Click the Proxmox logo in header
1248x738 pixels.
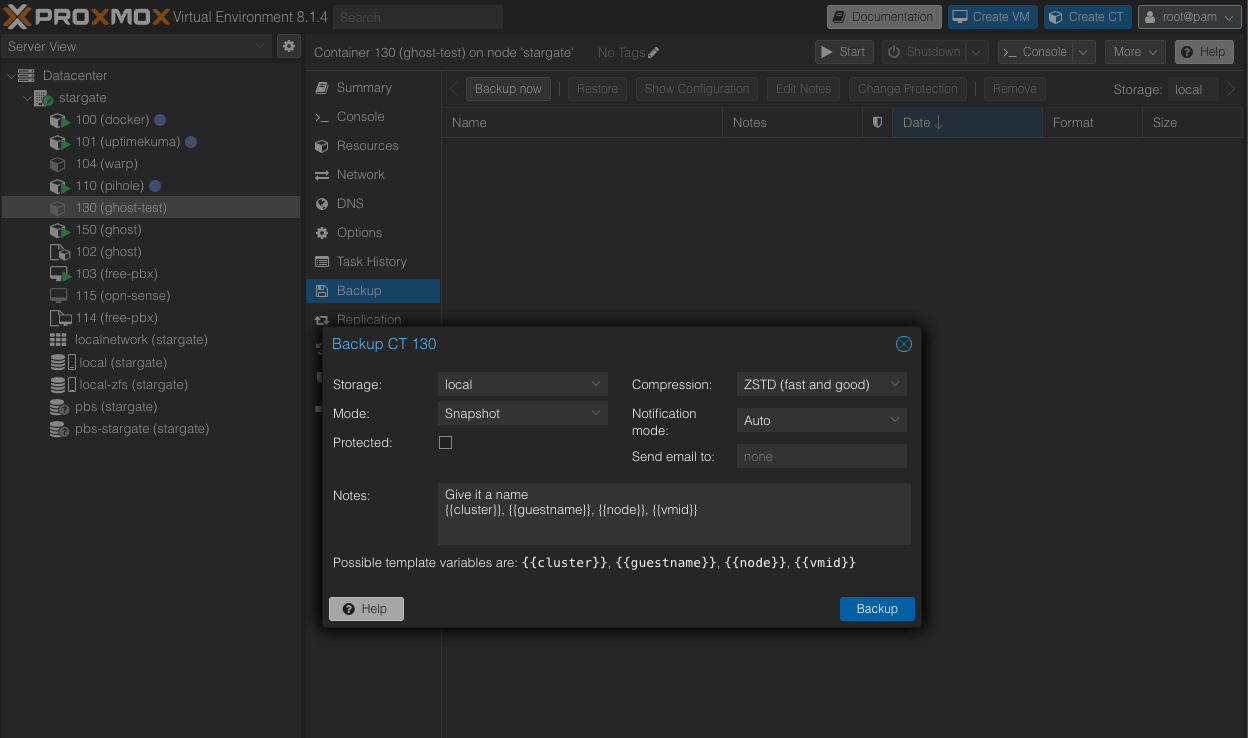point(86,17)
